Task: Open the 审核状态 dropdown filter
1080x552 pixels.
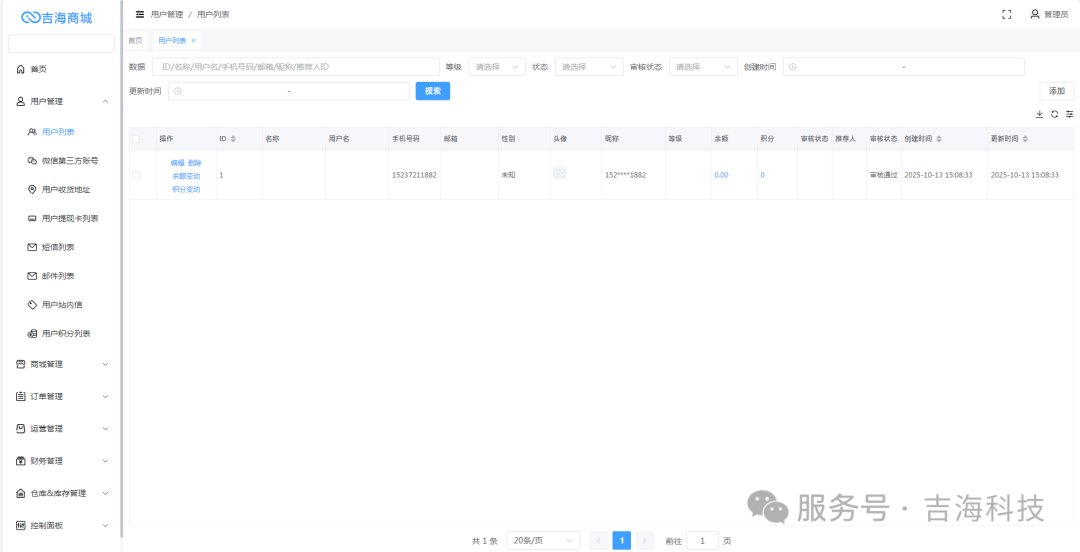Action: click(703, 67)
